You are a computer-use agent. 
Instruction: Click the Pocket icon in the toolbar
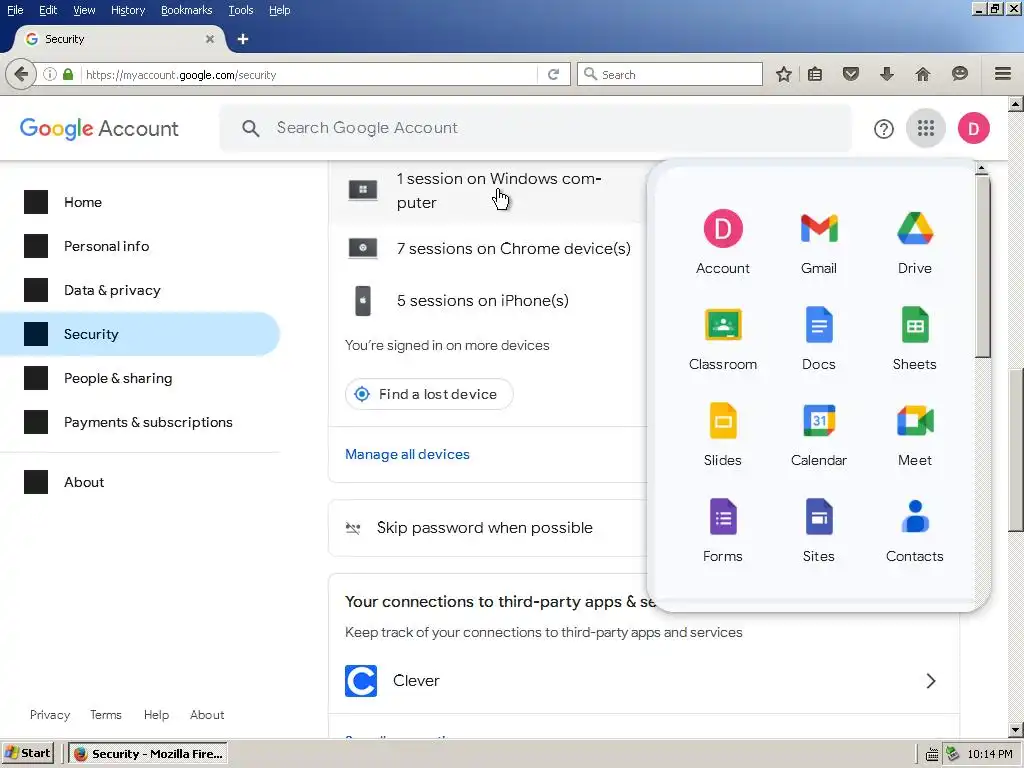pos(850,74)
